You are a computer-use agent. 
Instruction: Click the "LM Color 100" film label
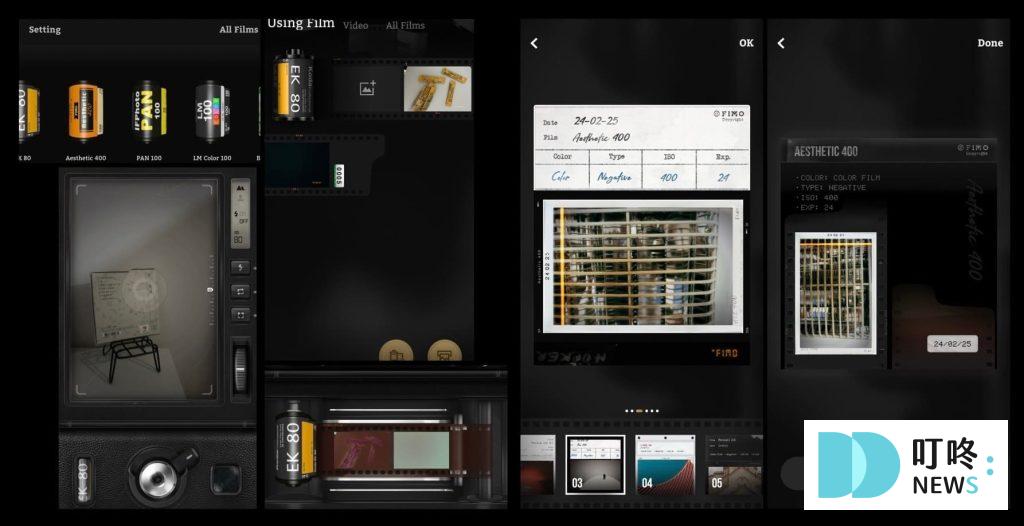click(x=212, y=158)
